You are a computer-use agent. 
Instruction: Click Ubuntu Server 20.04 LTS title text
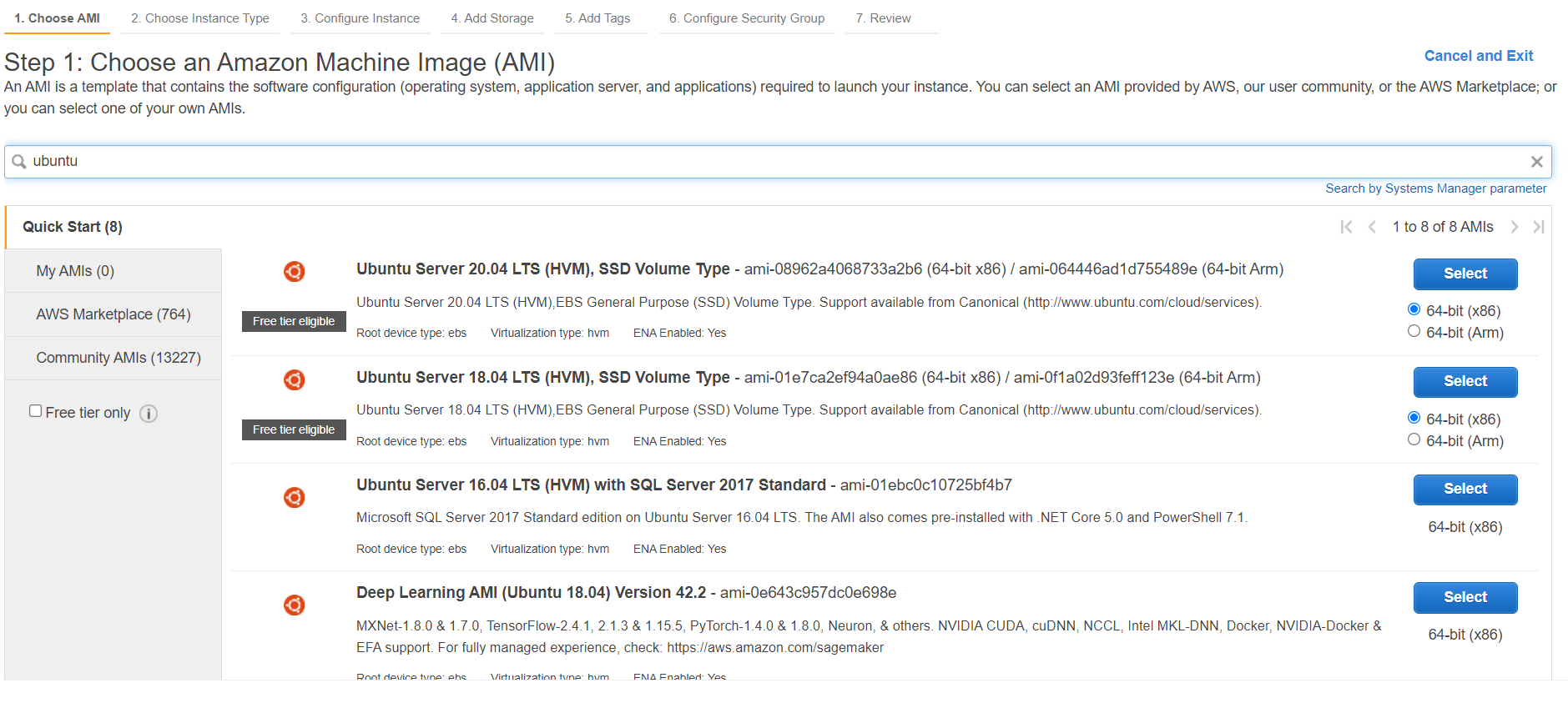[x=542, y=269]
